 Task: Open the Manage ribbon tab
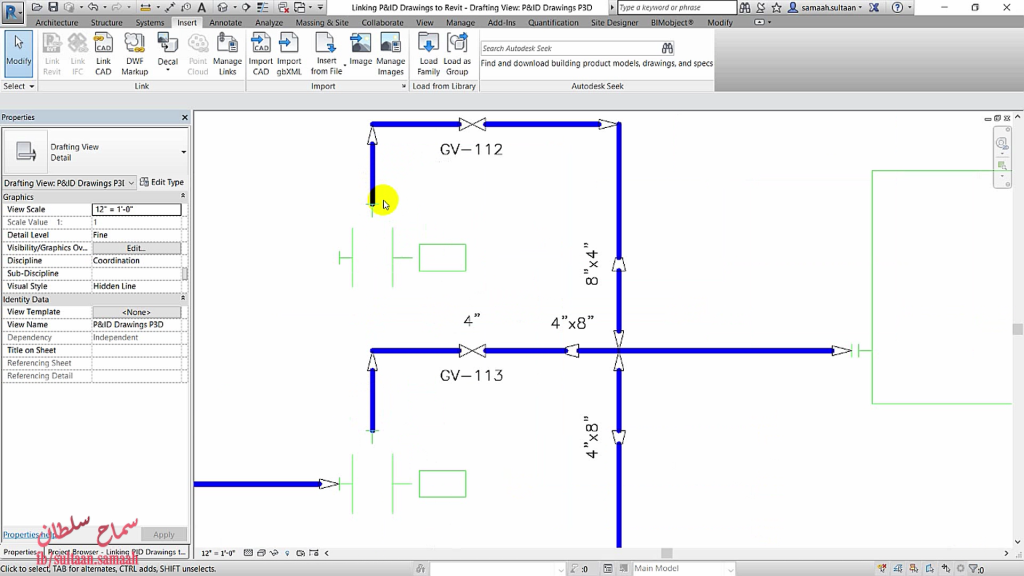pos(460,22)
